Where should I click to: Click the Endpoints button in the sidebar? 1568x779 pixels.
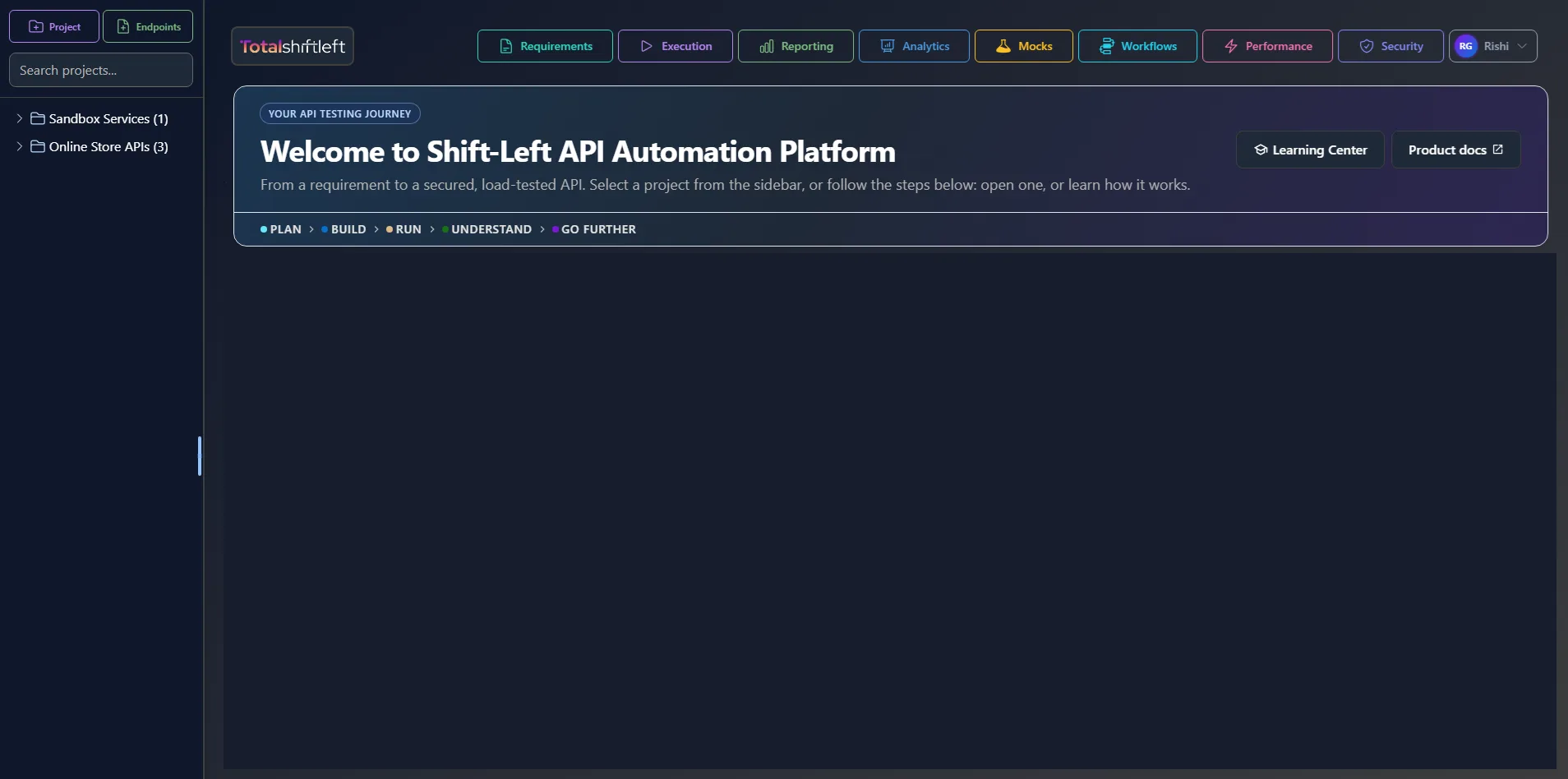coord(148,26)
